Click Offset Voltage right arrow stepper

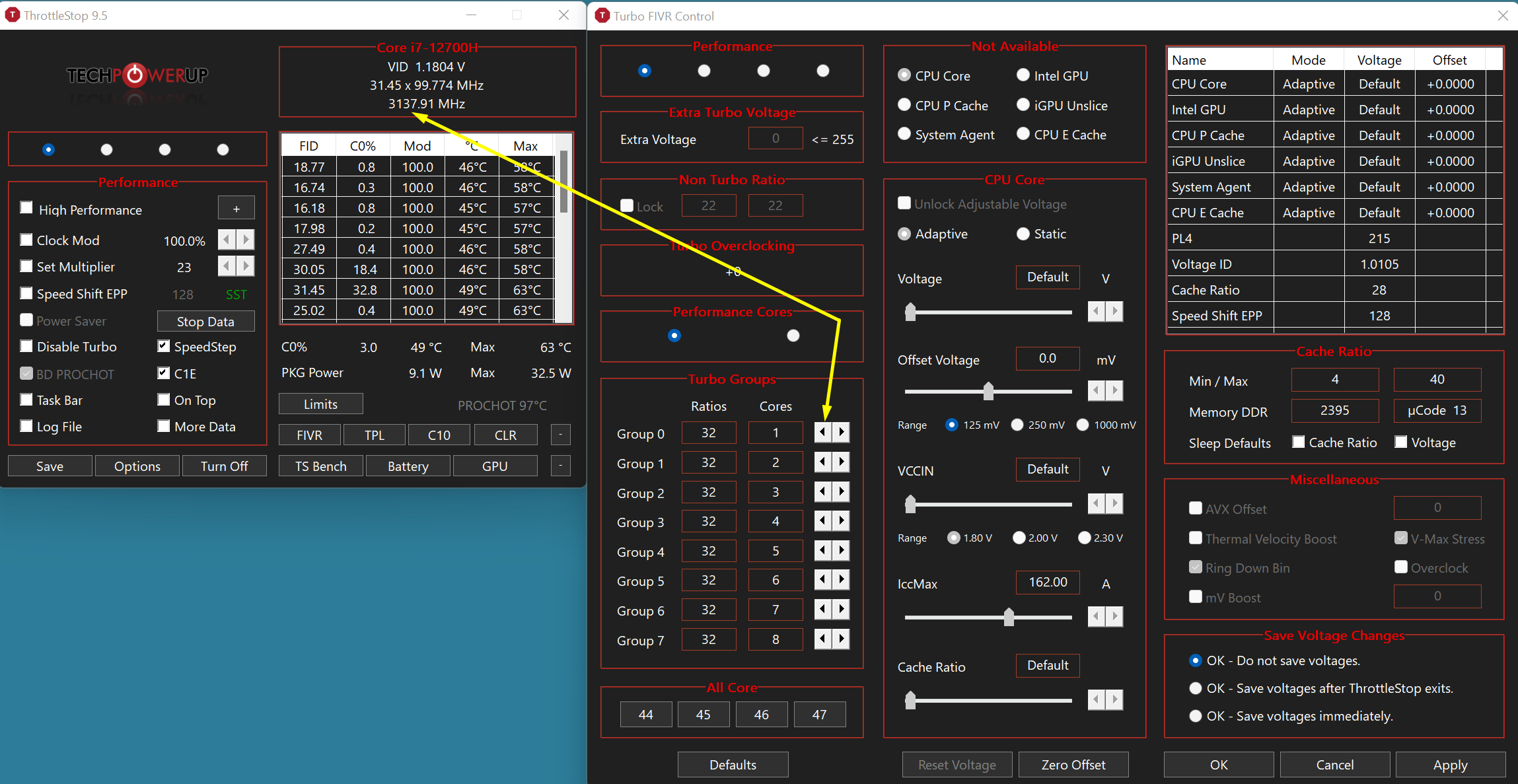coord(1114,390)
